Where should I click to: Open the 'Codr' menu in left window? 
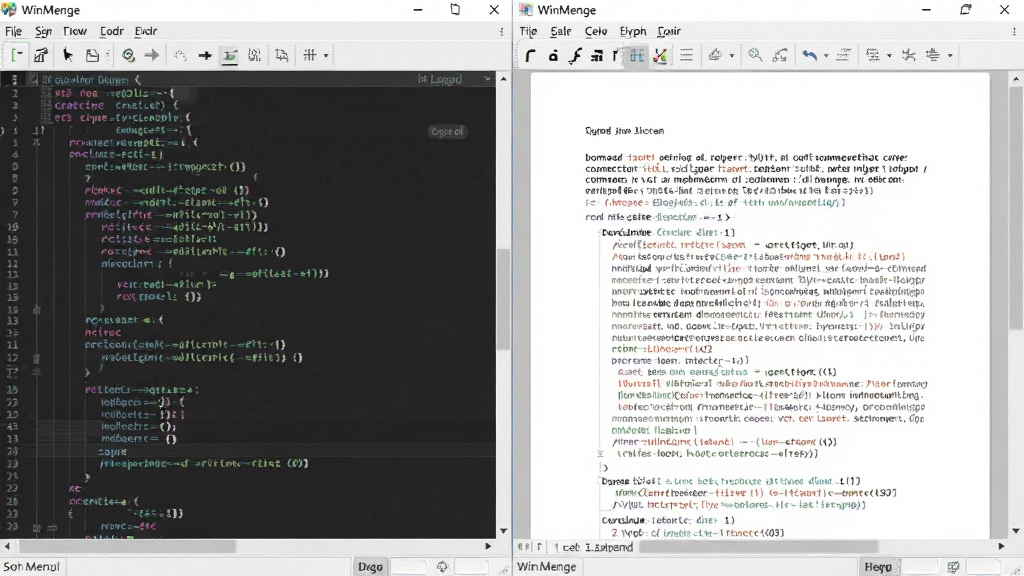[x=112, y=31]
